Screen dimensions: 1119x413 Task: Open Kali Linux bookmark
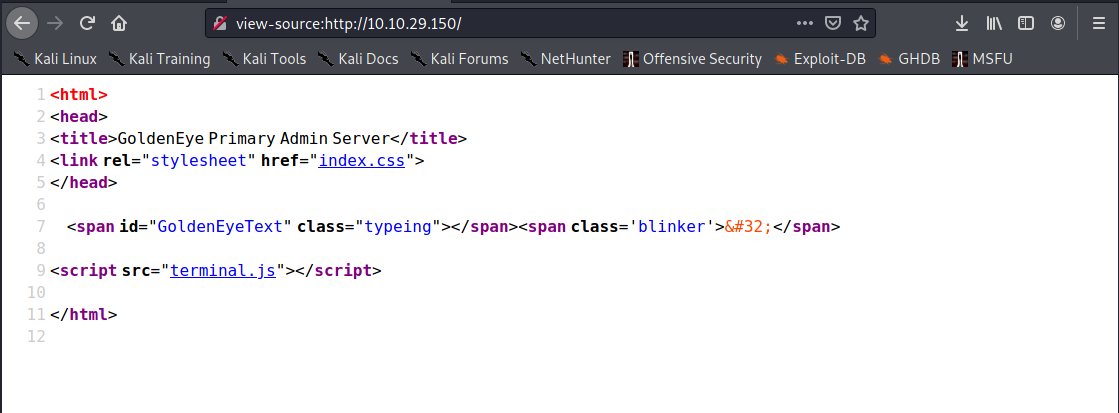click(56, 59)
